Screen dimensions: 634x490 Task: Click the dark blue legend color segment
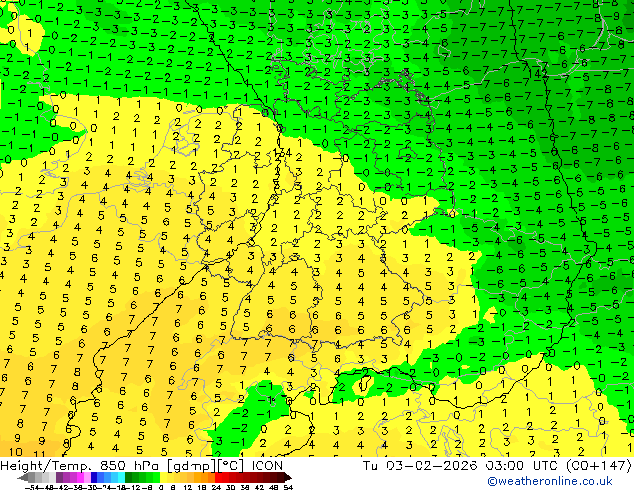[94, 478]
